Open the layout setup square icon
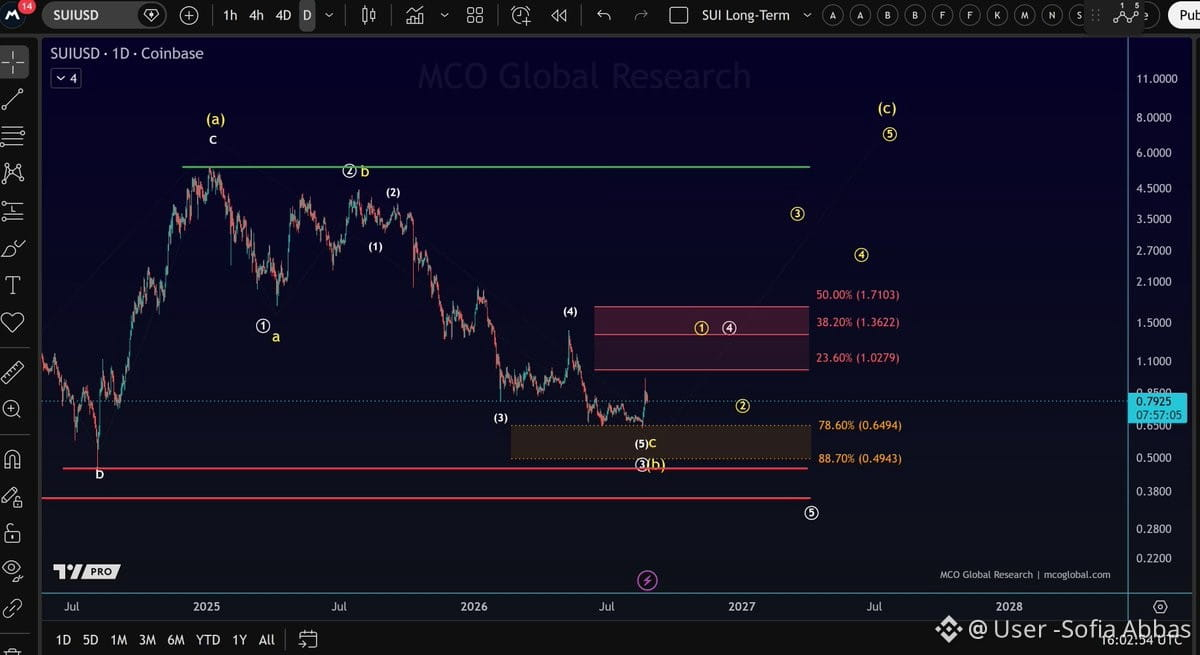 [679, 15]
